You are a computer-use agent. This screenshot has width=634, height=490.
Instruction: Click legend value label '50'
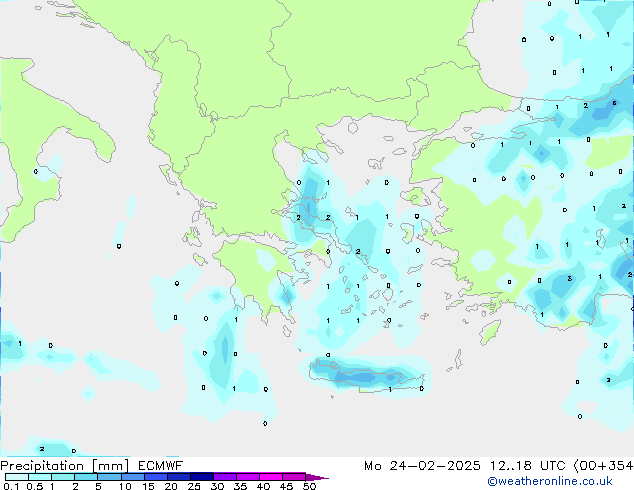(309, 486)
